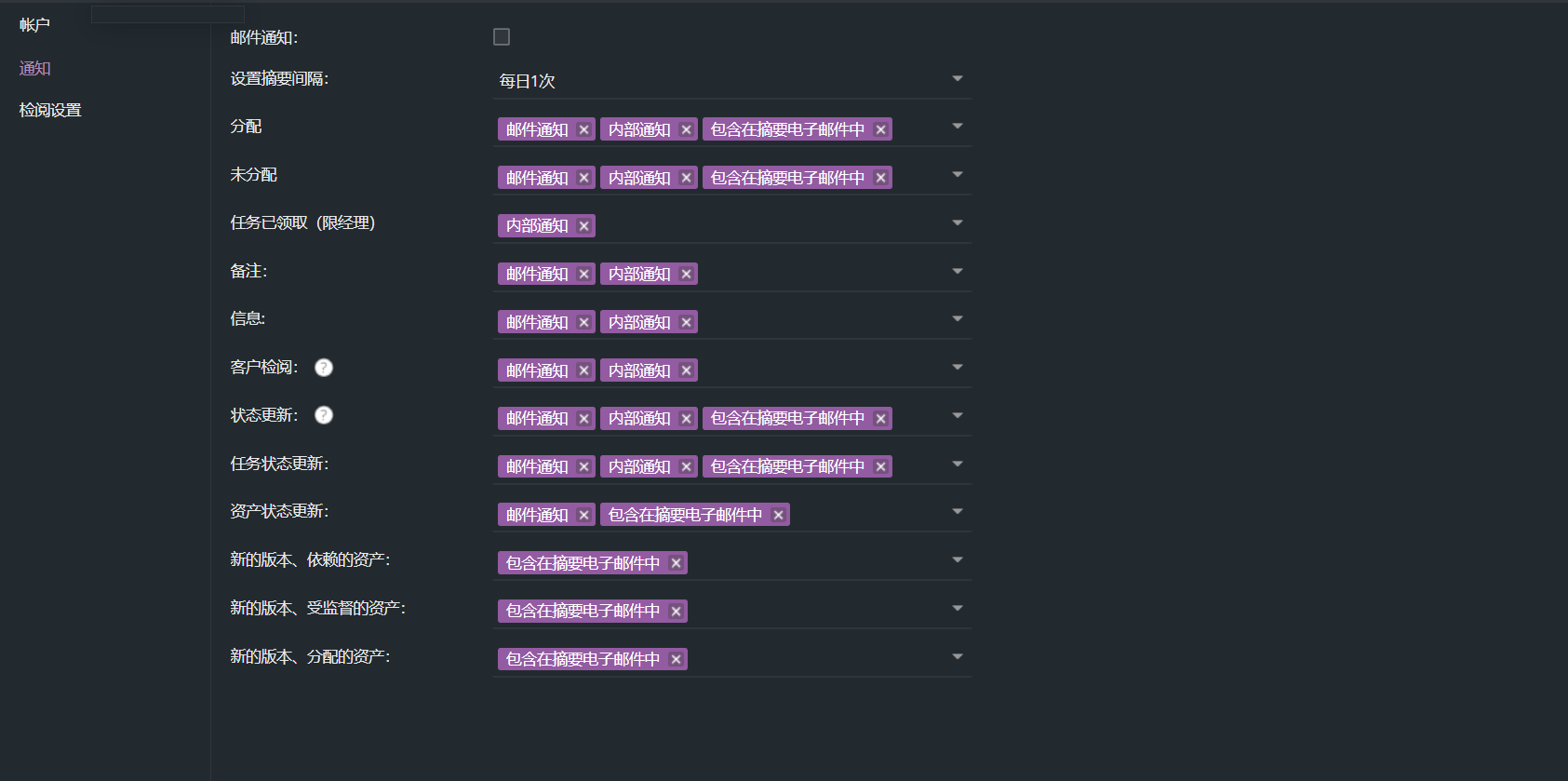The image size is (1568, 781).
Task: Remove 邮件通知 tag from 备注 row
Action: click(x=583, y=274)
